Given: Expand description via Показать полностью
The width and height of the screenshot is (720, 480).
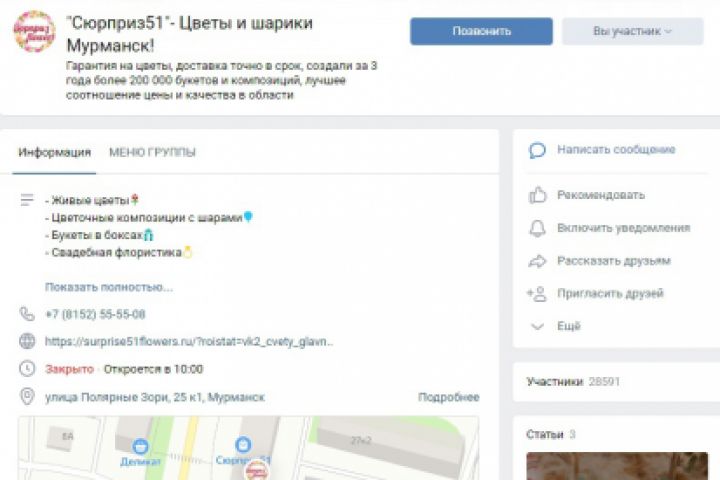Looking at the screenshot, I should pyautogui.click(x=109, y=287).
